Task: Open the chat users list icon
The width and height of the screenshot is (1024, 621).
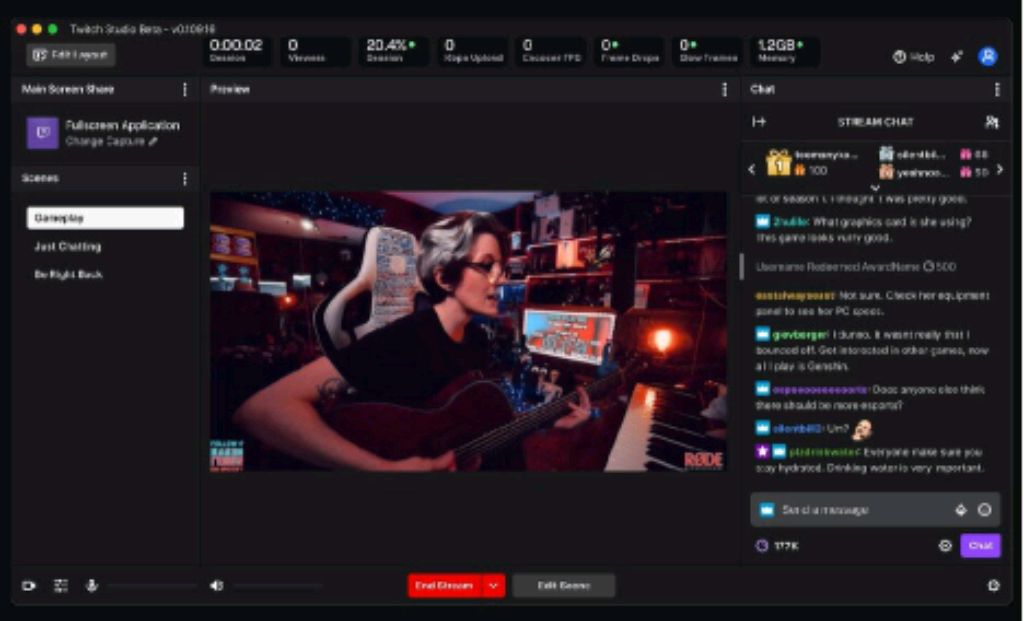Action: coord(991,122)
